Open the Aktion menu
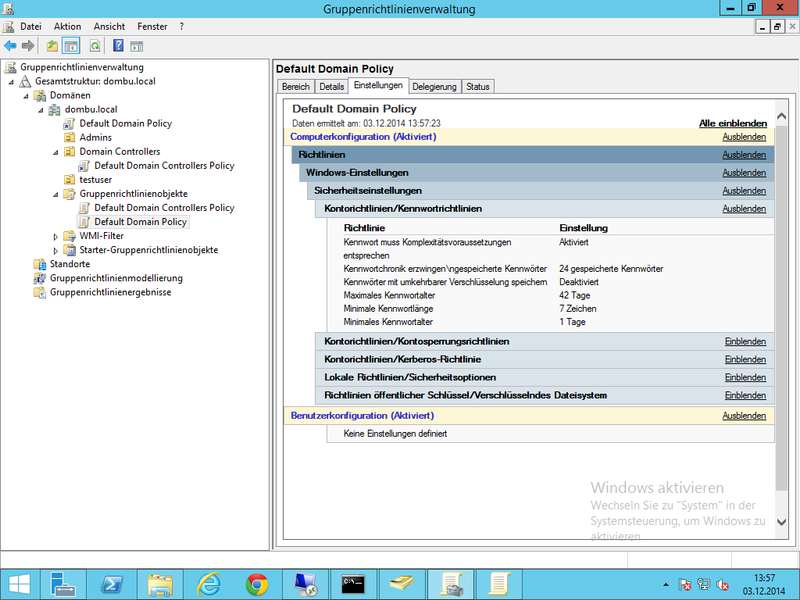800x600 pixels. (67, 26)
